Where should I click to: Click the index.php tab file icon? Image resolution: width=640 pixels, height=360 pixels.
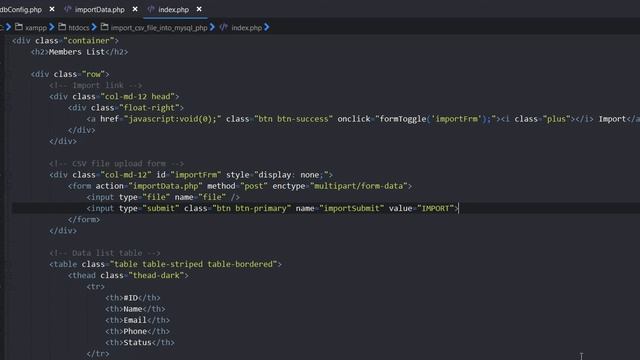151,9
